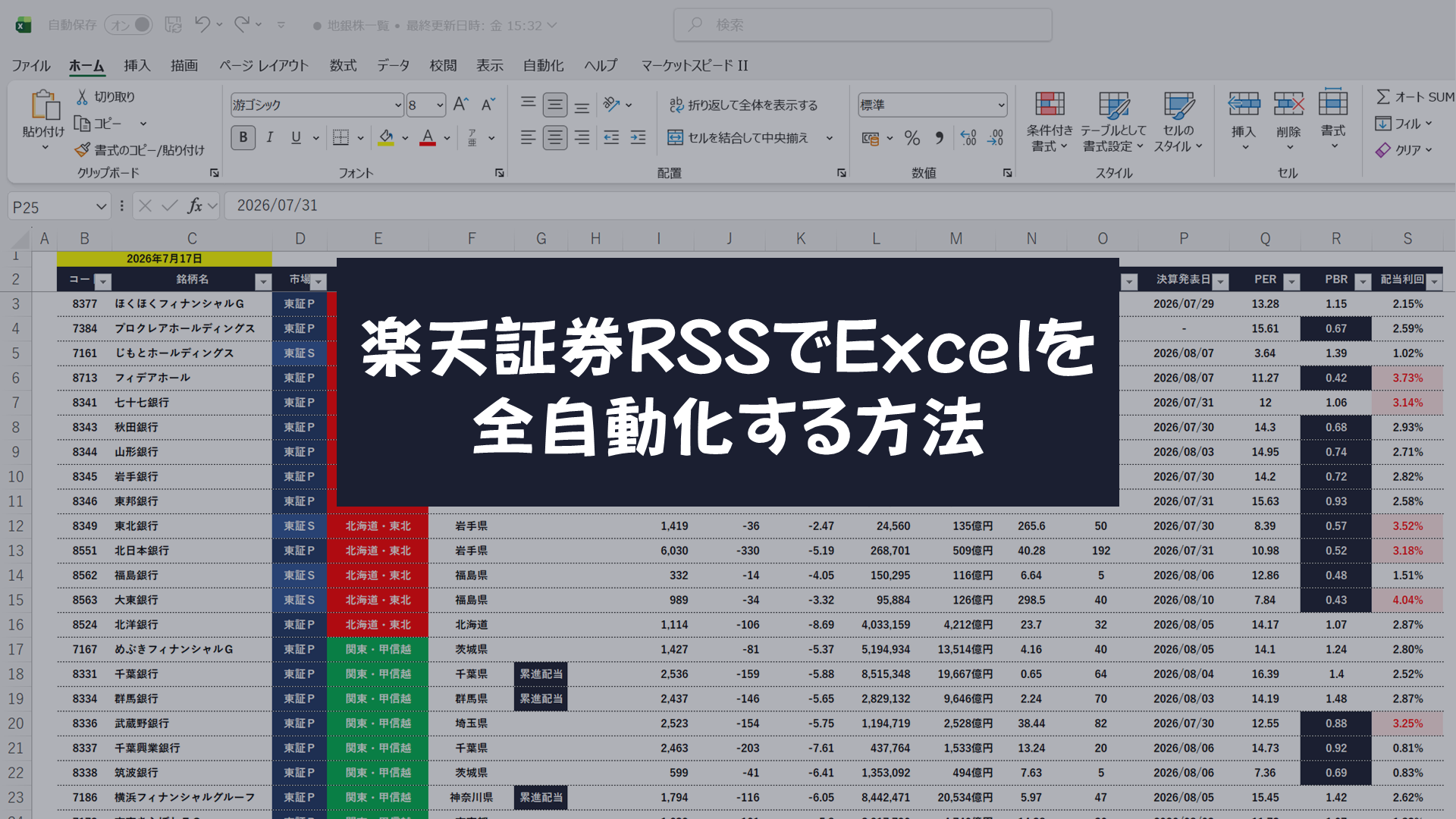Screen dimensions: 1456x819
Task: Click the insert function fx icon
Action: (195, 206)
